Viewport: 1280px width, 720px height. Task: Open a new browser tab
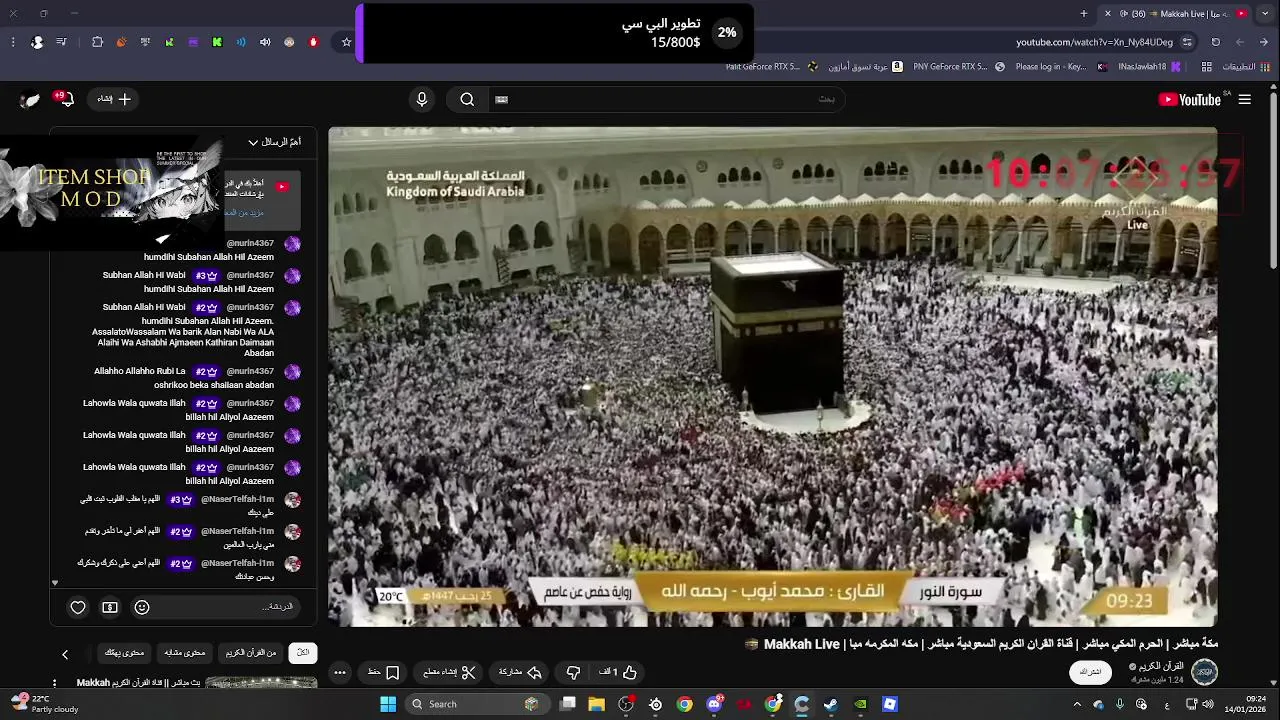(x=1084, y=13)
